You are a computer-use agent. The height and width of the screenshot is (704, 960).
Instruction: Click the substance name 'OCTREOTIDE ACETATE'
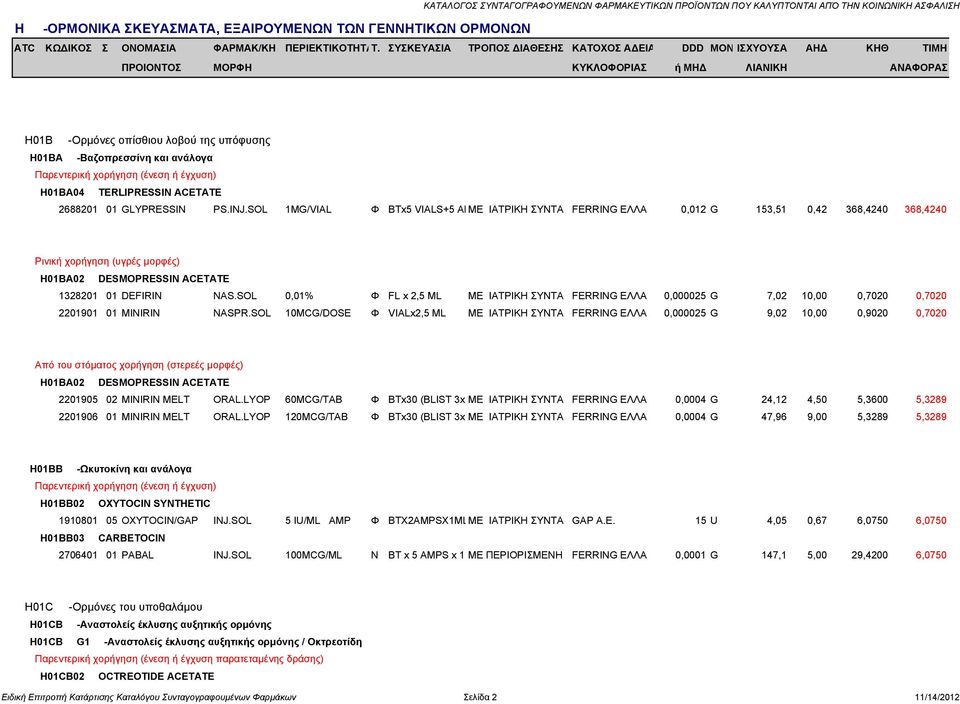156,676
